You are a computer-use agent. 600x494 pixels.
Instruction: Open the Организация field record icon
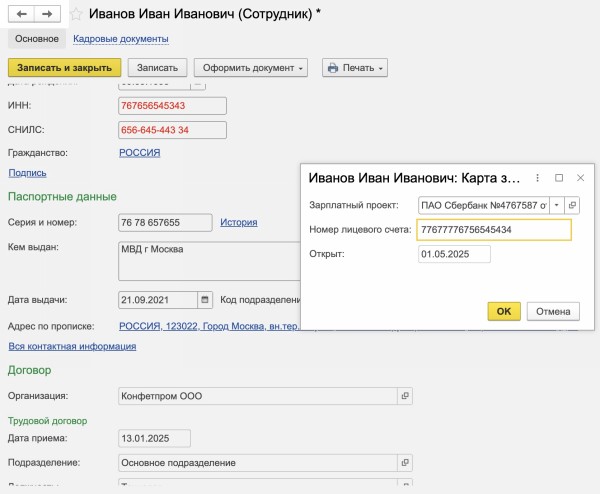(405, 396)
